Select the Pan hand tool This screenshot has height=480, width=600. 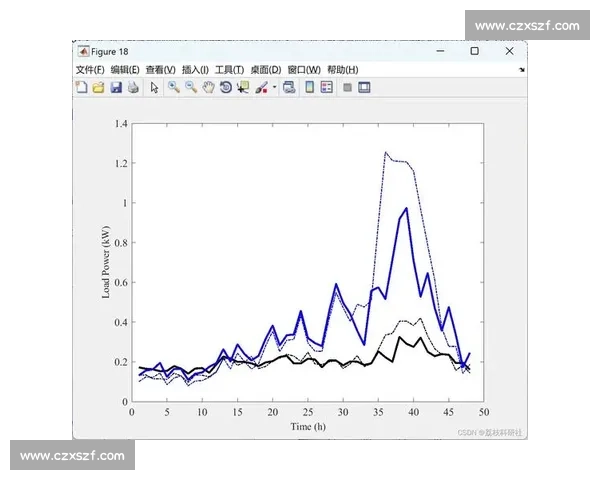[209, 87]
